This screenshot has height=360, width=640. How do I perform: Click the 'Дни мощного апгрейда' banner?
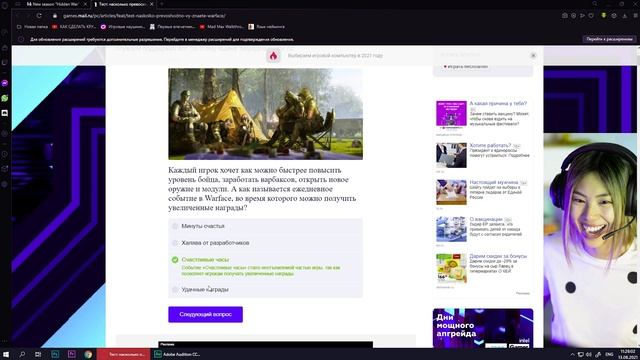click(483, 328)
